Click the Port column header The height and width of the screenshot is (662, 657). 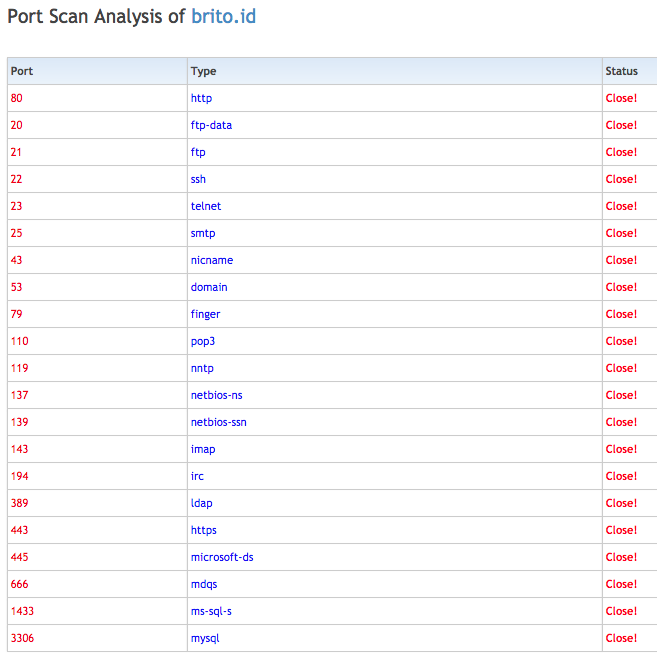click(x=22, y=71)
